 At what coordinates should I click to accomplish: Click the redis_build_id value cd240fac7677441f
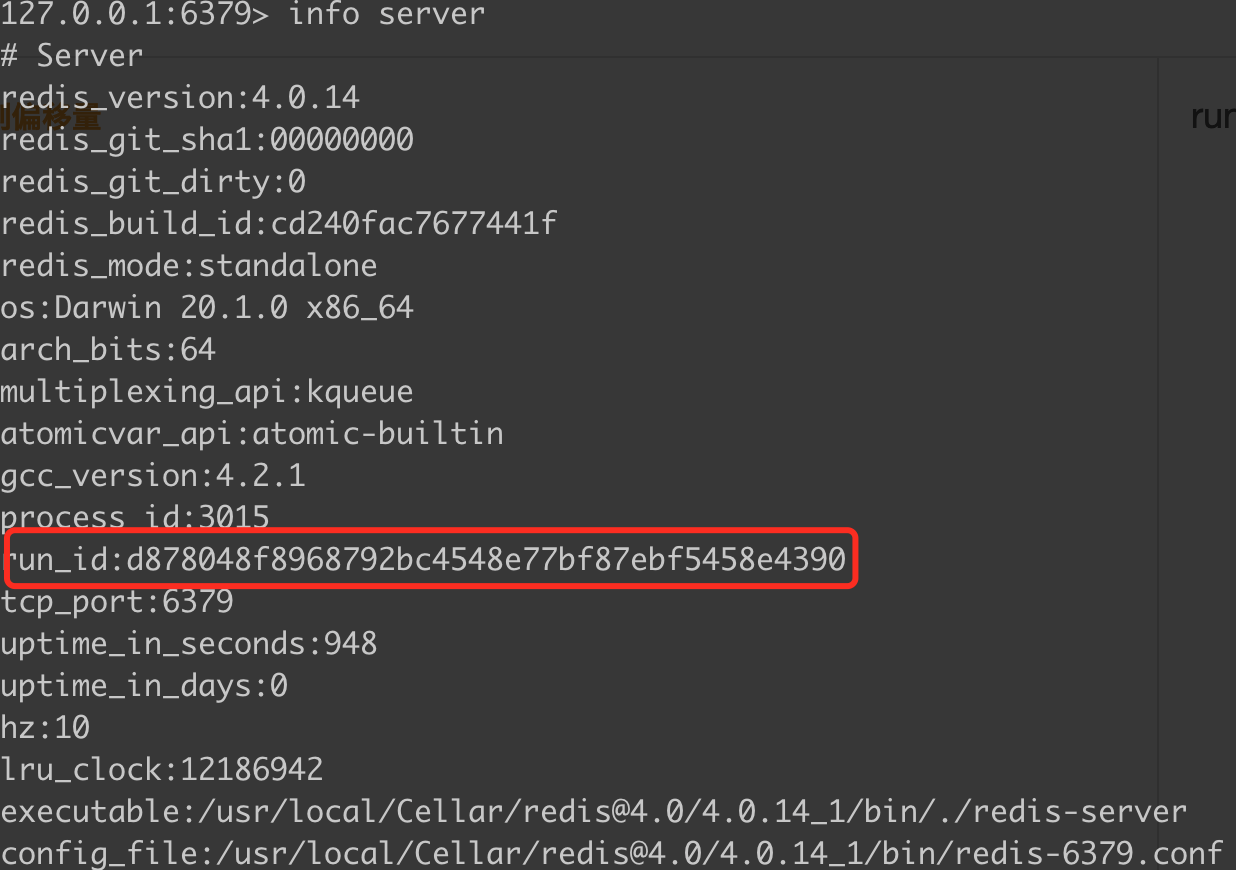pyautogui.click(x=413, y=223)
